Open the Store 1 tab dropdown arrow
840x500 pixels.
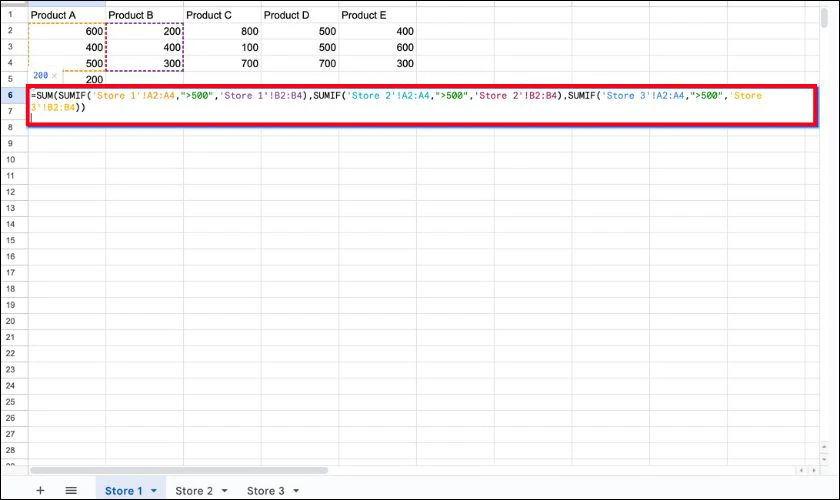(154, 490)
